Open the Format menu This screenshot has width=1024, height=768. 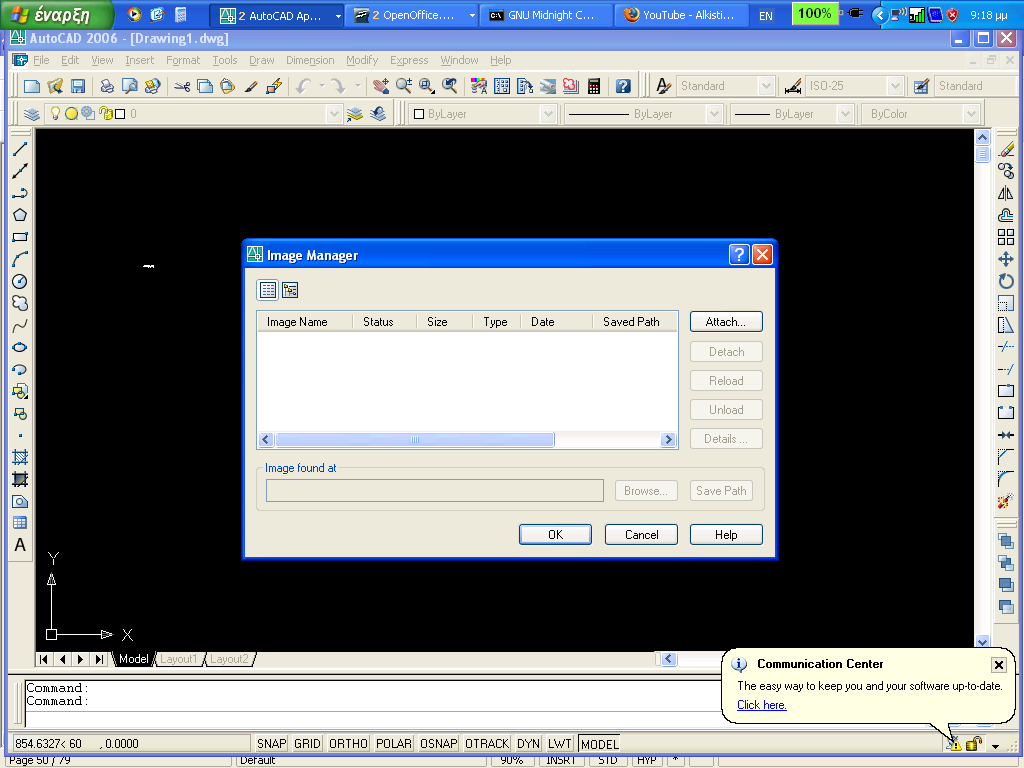point(183,60)
